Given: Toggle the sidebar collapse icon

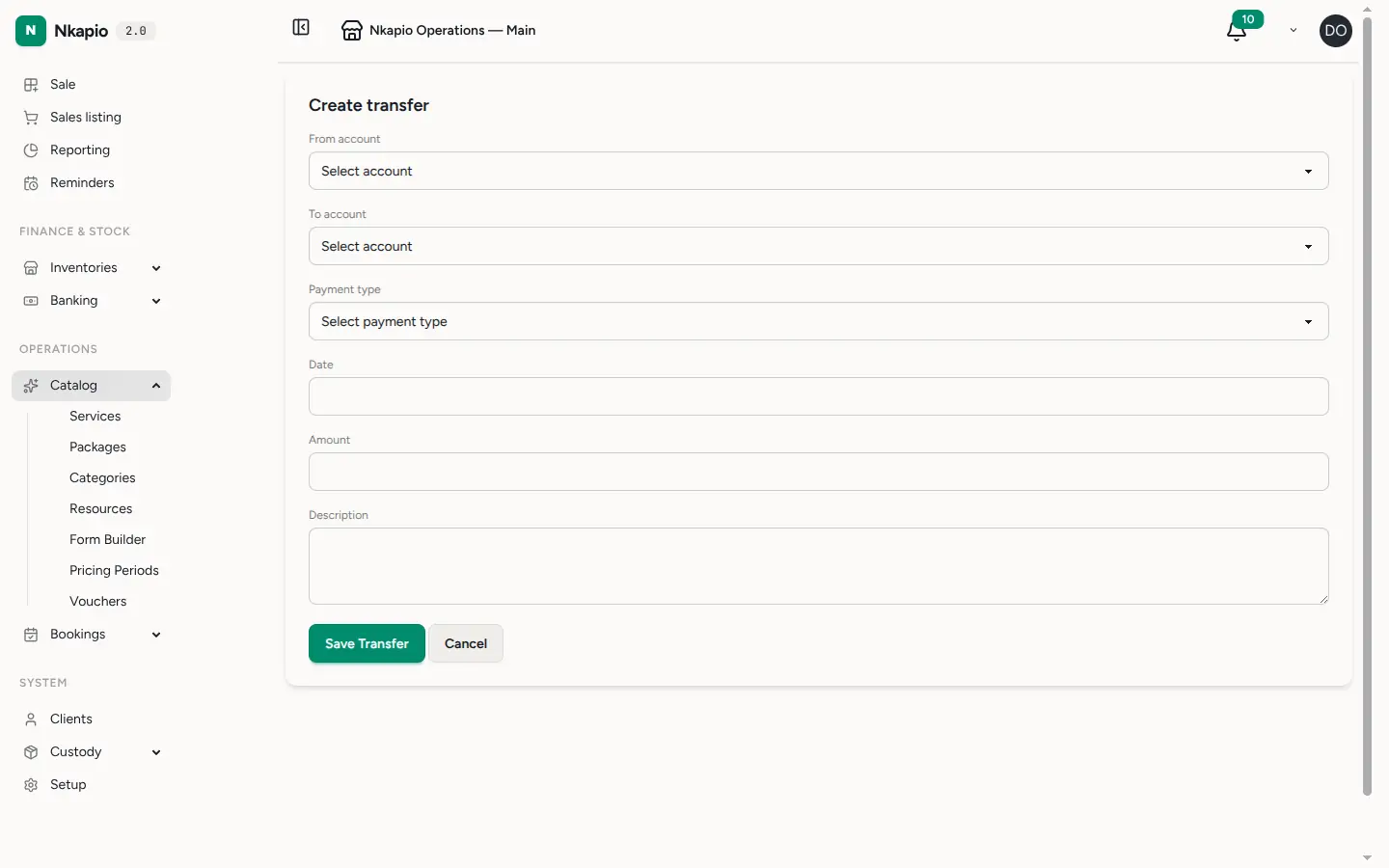Looking at the screenshot, I should (x=301, y=28).
